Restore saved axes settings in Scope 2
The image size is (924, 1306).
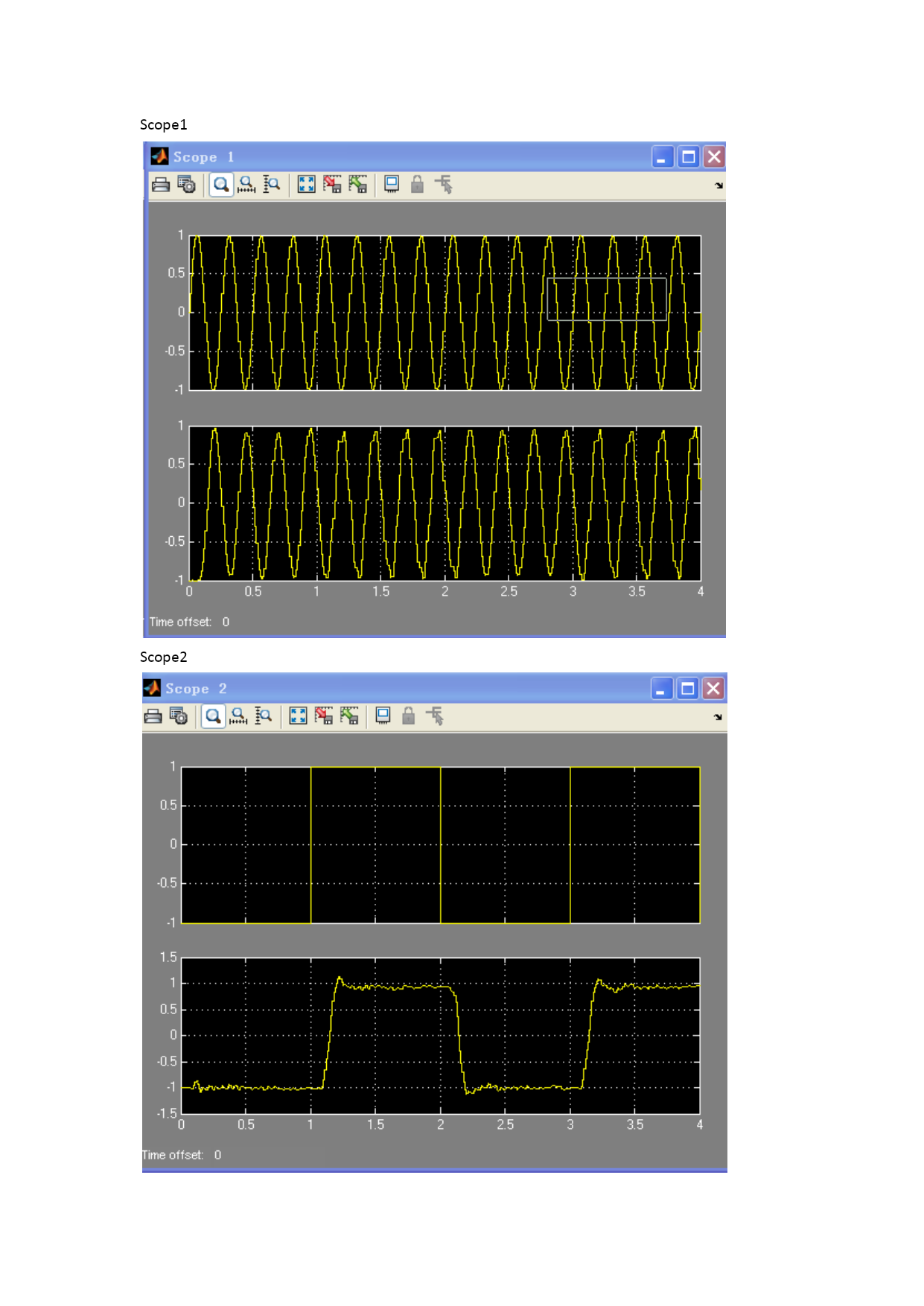click(x=350, y=716)
